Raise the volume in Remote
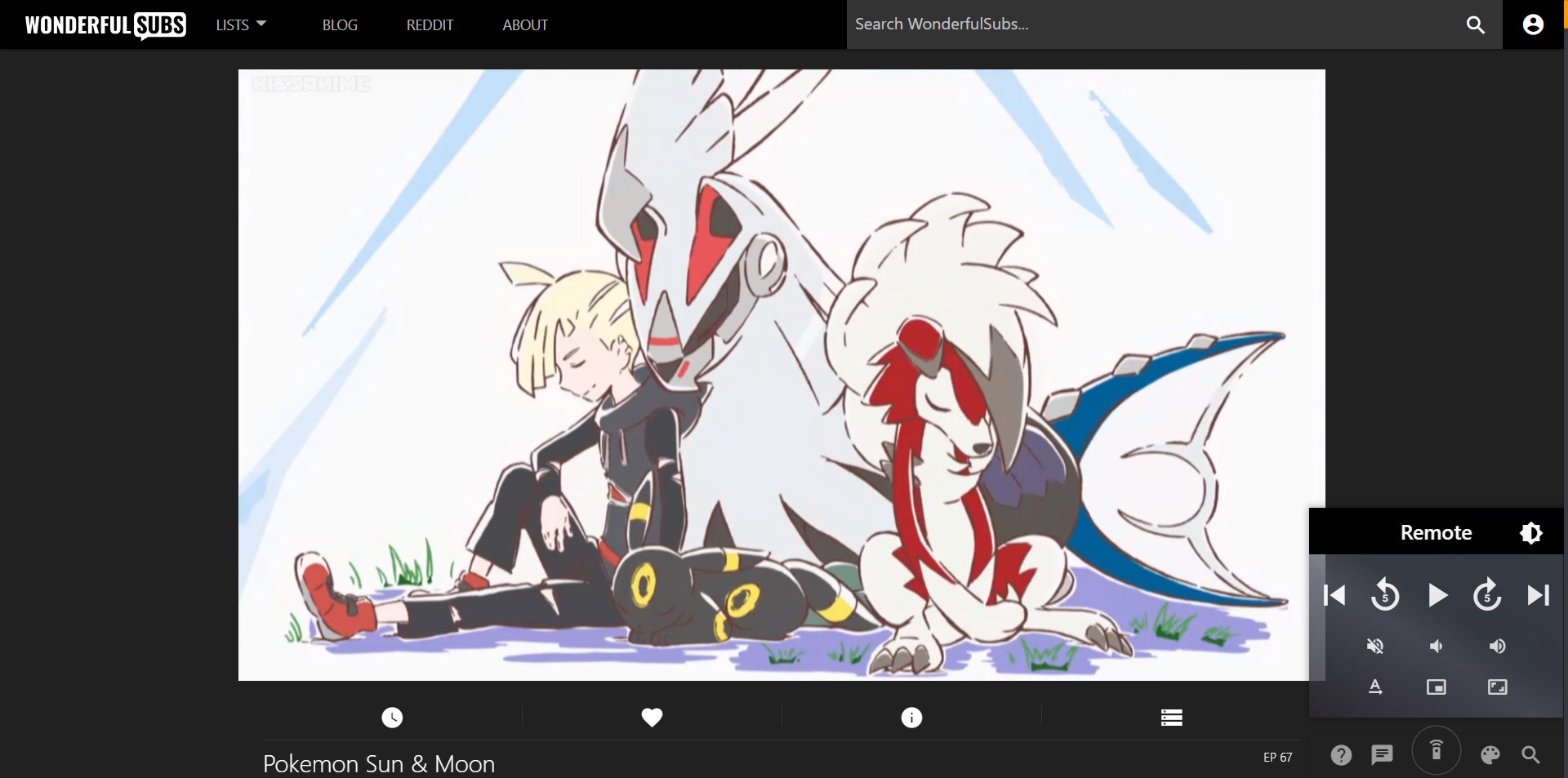The width and height of the screenshot is (1568, 778). (1497, 647)
